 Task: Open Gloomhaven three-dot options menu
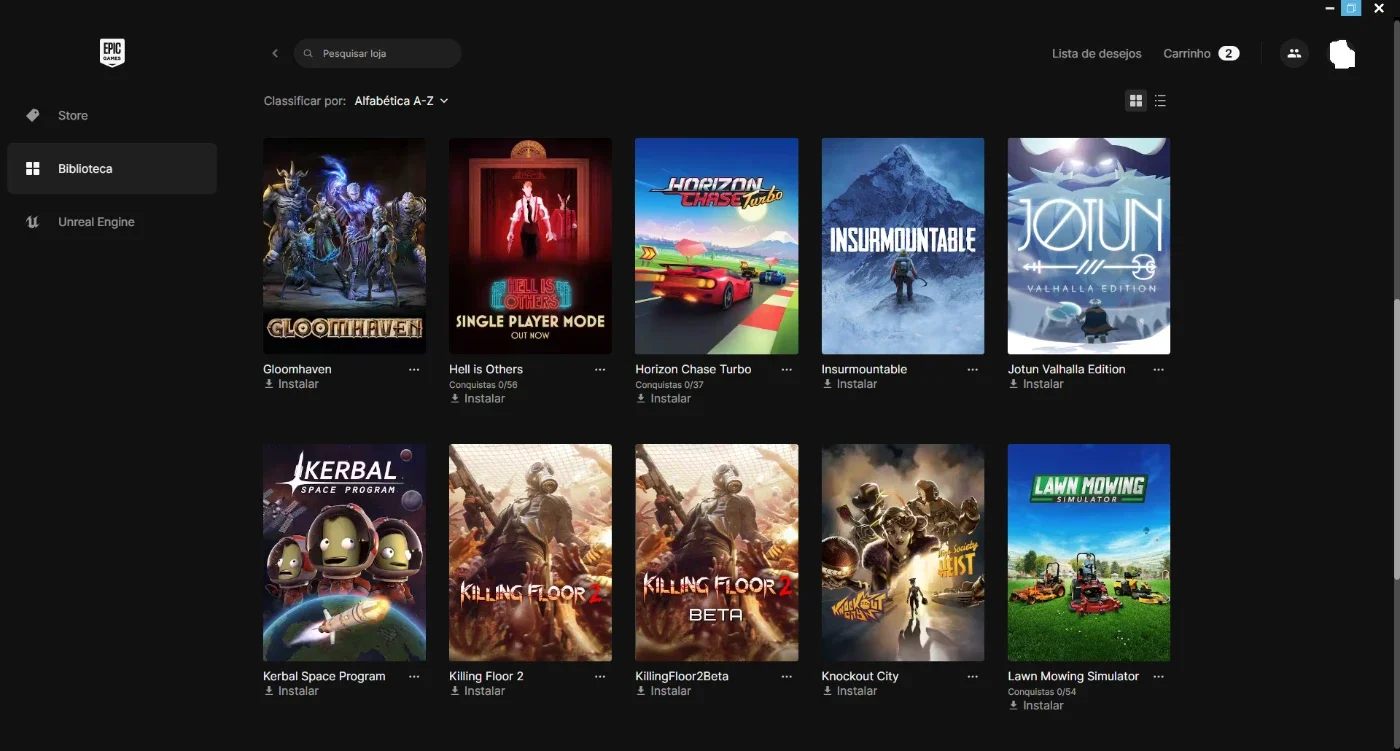click(x=414, y=370)
